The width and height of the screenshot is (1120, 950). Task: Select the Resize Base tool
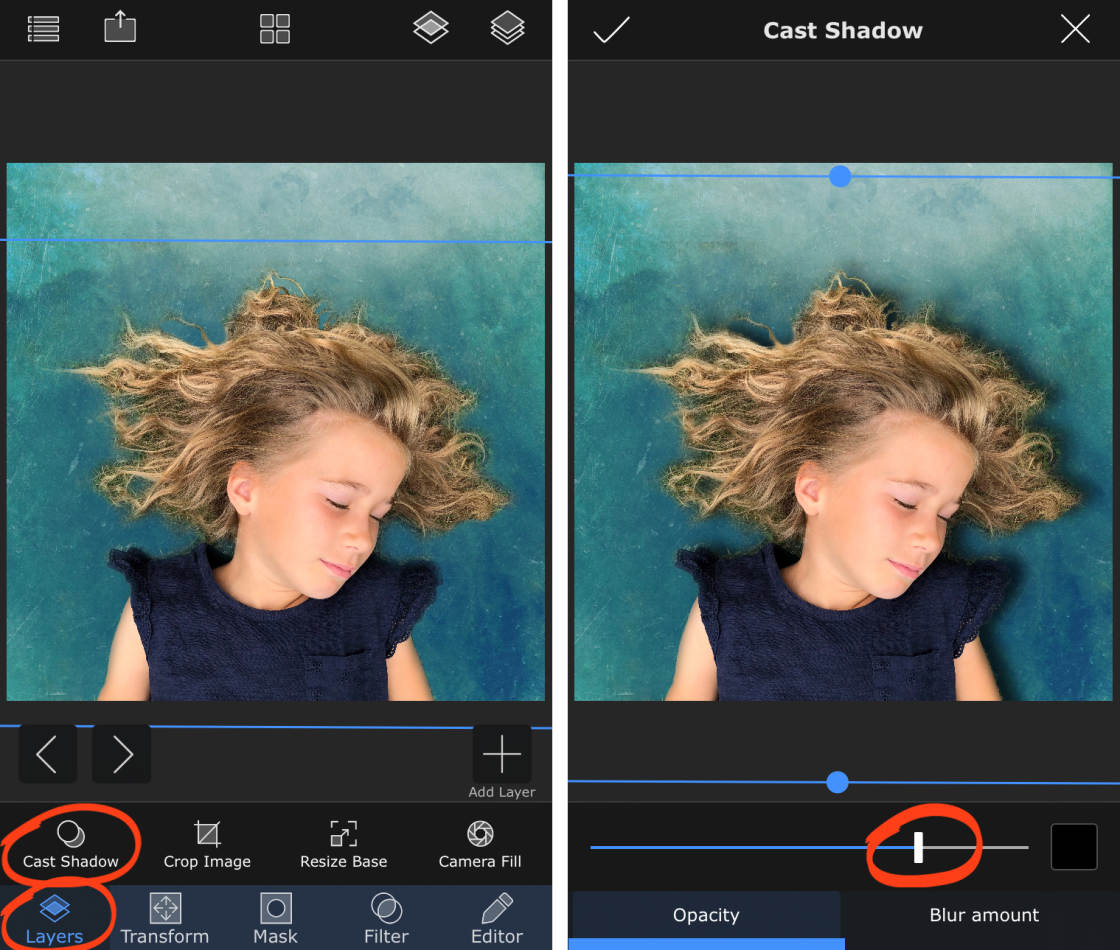coord(343,844)
